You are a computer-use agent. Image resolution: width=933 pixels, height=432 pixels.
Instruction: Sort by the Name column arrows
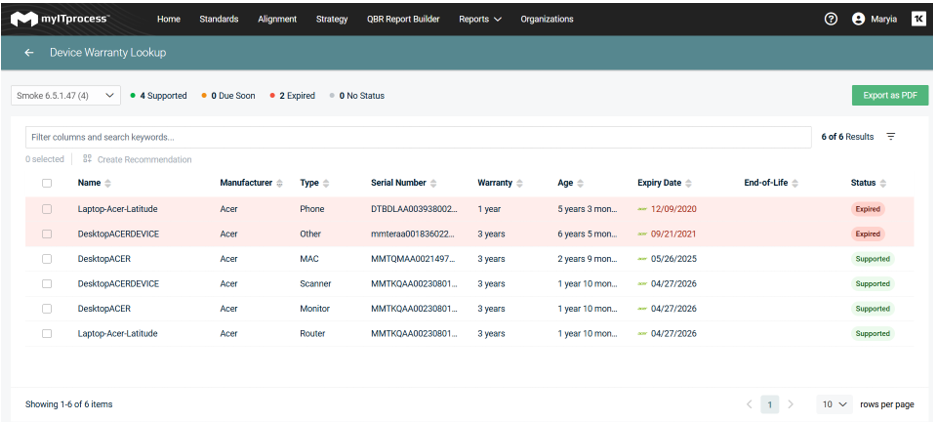pyautogui.click(x=108, y=183)
